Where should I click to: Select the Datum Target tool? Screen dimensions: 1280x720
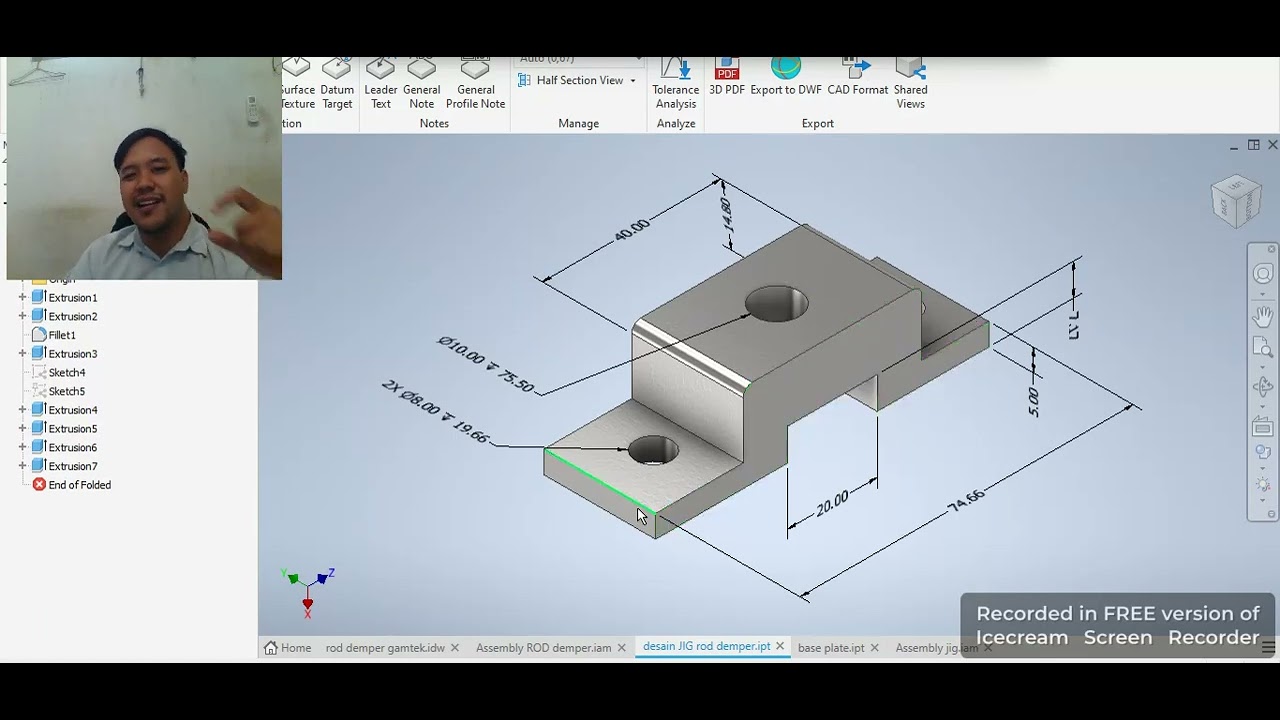(x=337, y=84)
